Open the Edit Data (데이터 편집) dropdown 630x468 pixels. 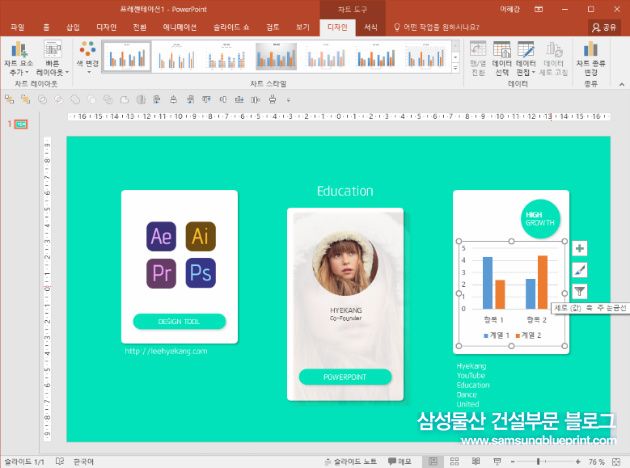(526, 58)
